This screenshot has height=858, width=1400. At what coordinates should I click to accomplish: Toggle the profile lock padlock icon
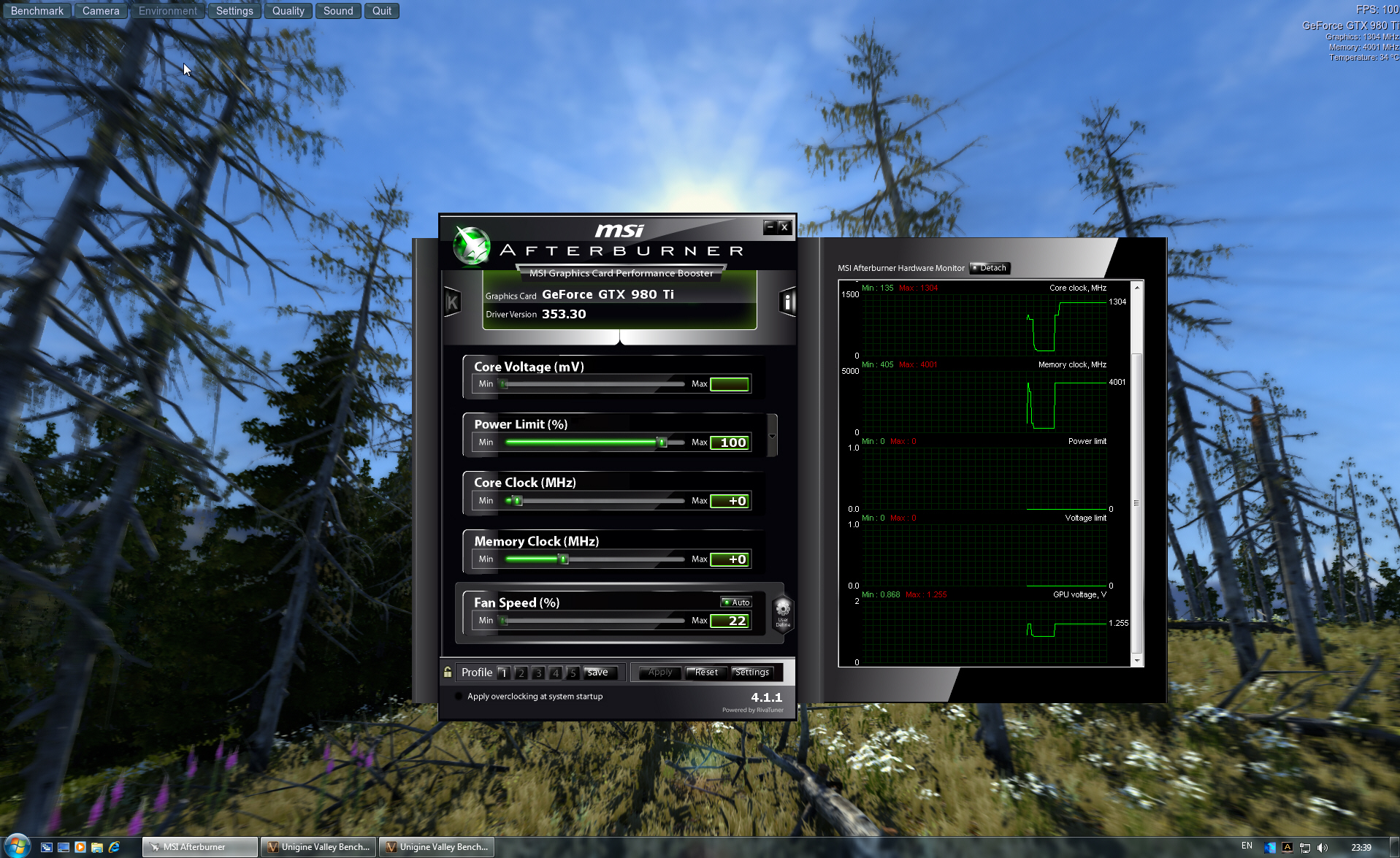coord(448,672)
